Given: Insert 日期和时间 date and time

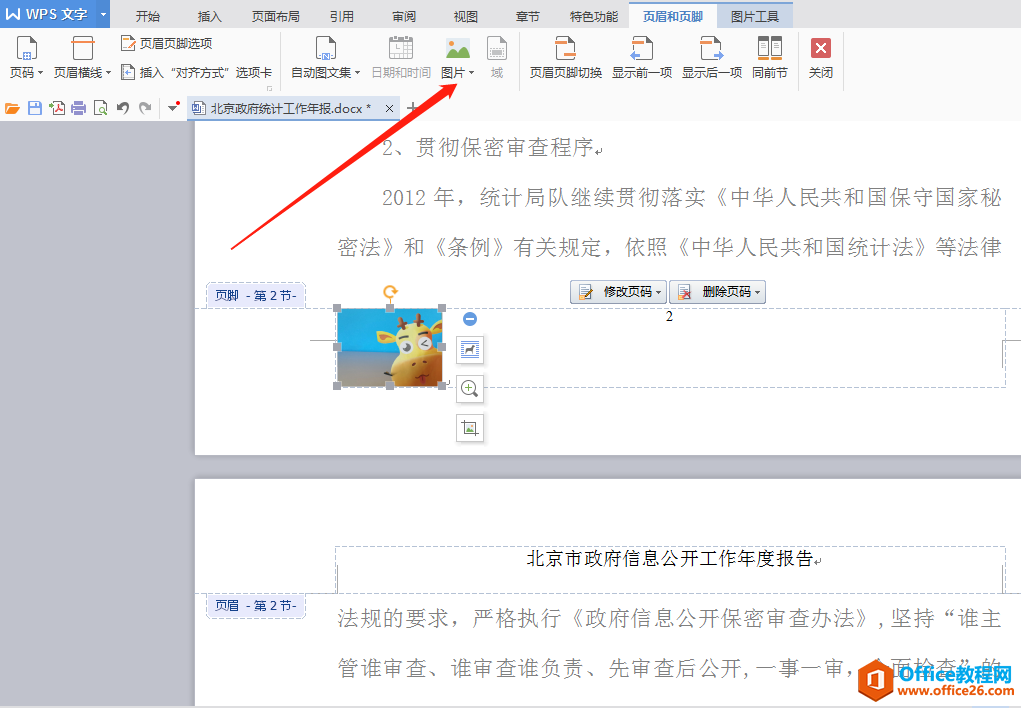Looking at the screenshot, I should point(400,57).
